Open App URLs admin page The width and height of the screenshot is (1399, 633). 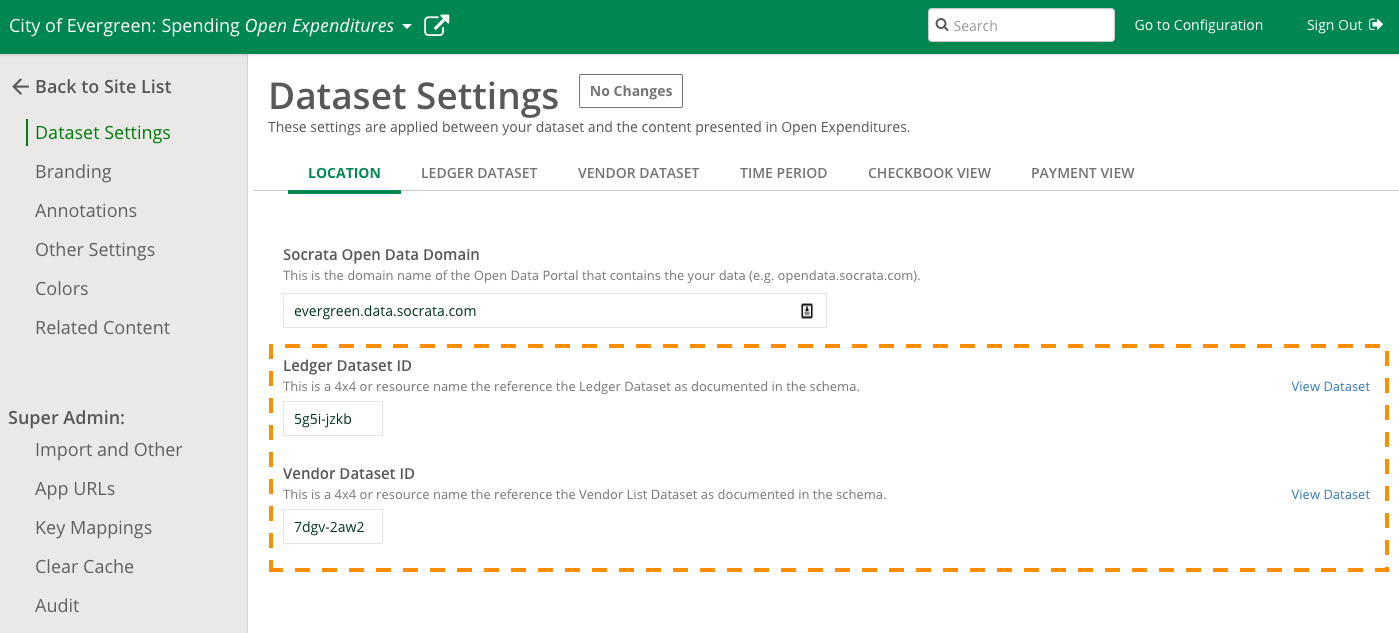click(x=75, y=488)
